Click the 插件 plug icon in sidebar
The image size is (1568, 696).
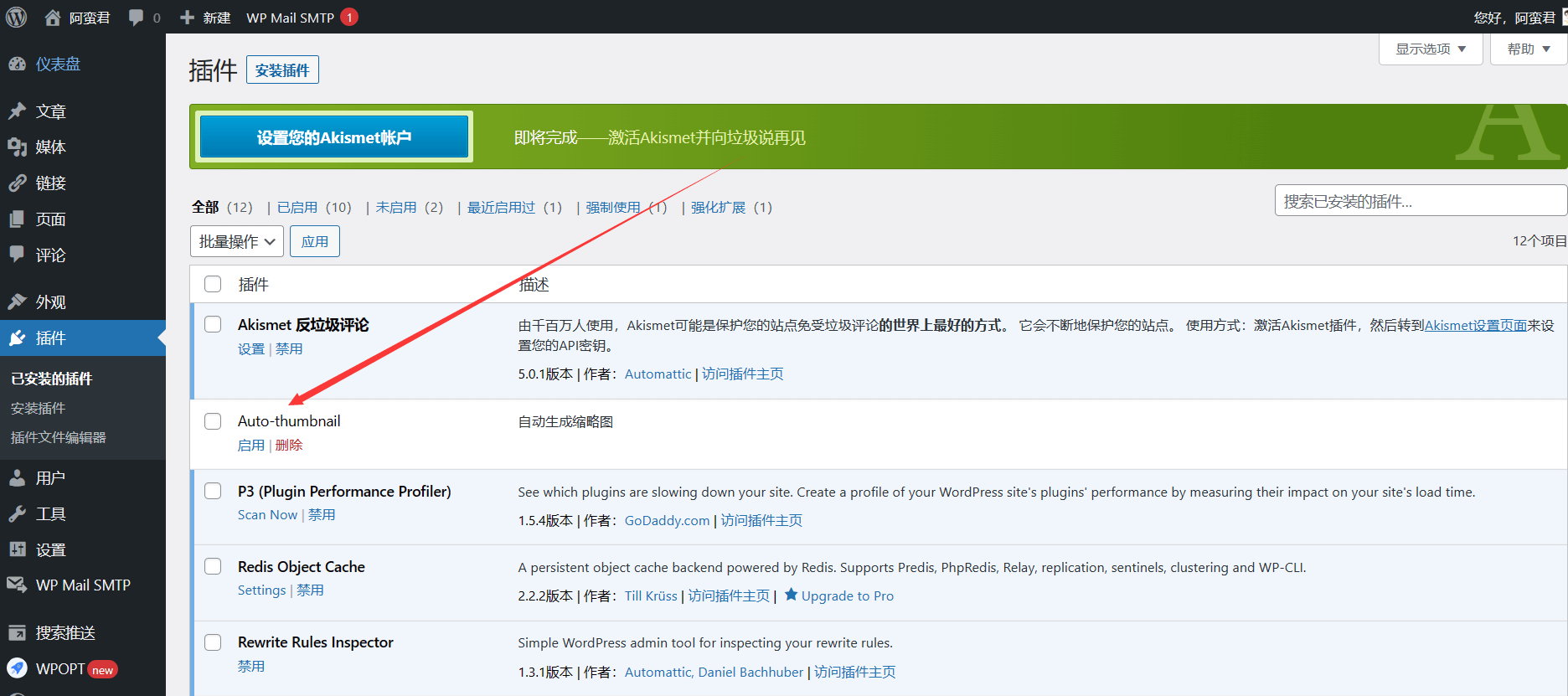point(17,338)
